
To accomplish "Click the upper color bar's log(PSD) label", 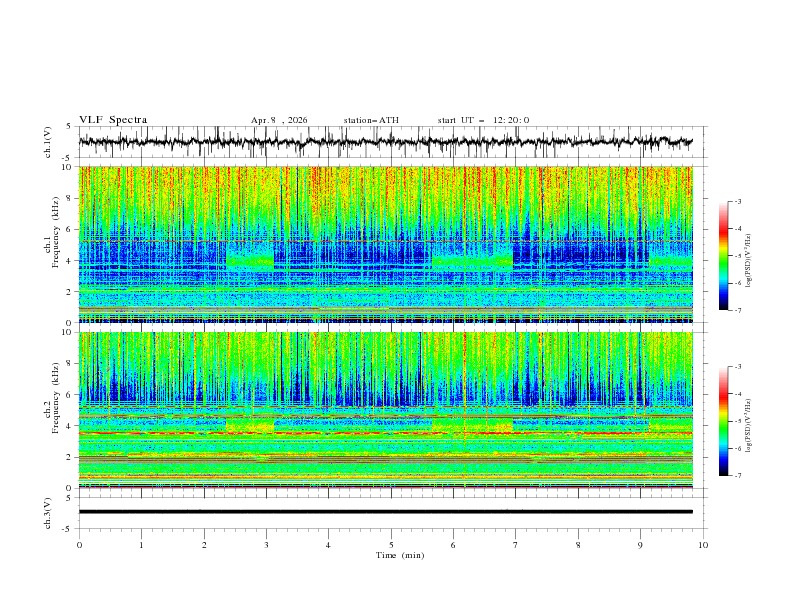I will coord(749,261).
